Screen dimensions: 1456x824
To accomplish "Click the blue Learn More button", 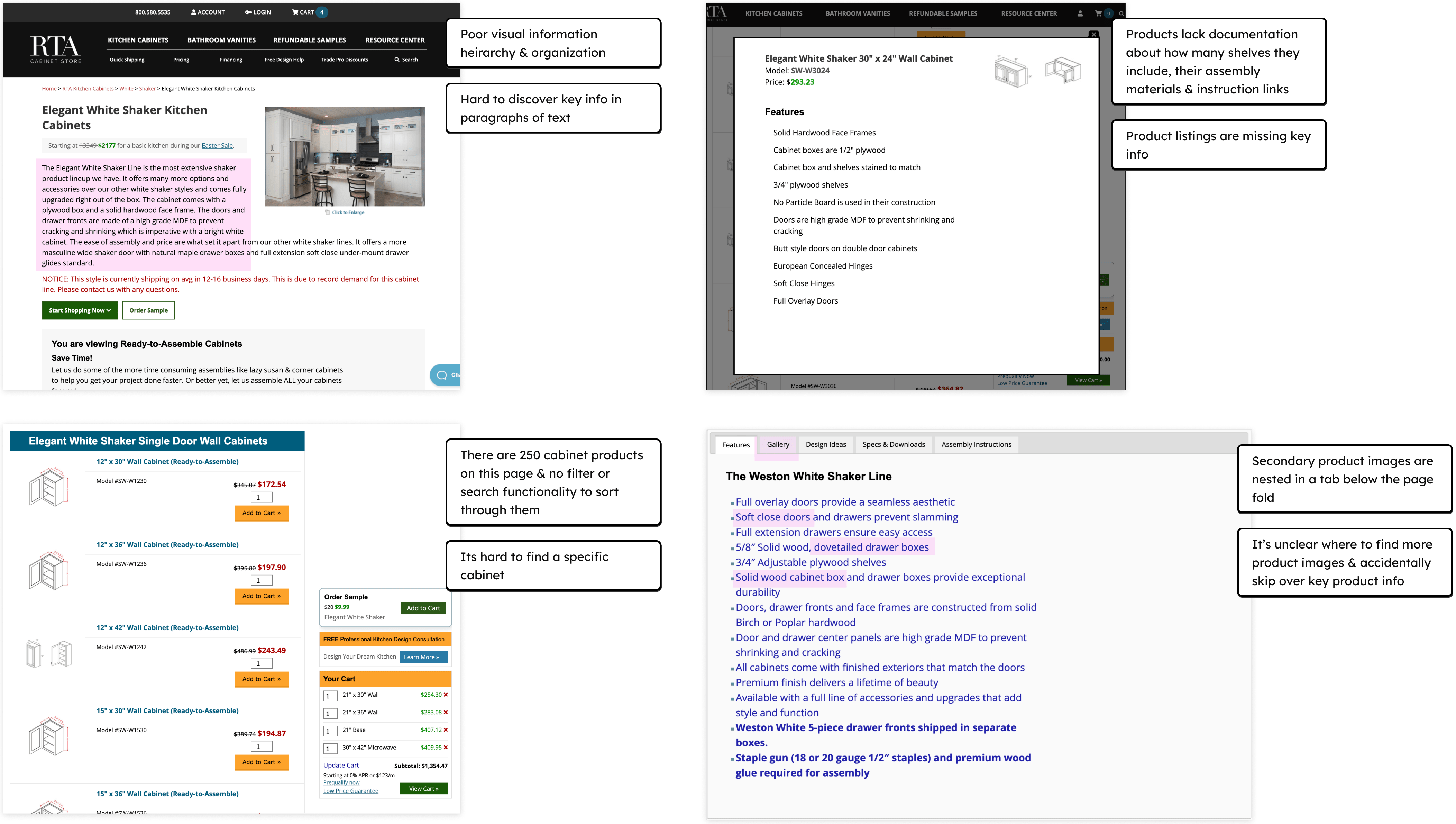I will (x=424, y=657).
